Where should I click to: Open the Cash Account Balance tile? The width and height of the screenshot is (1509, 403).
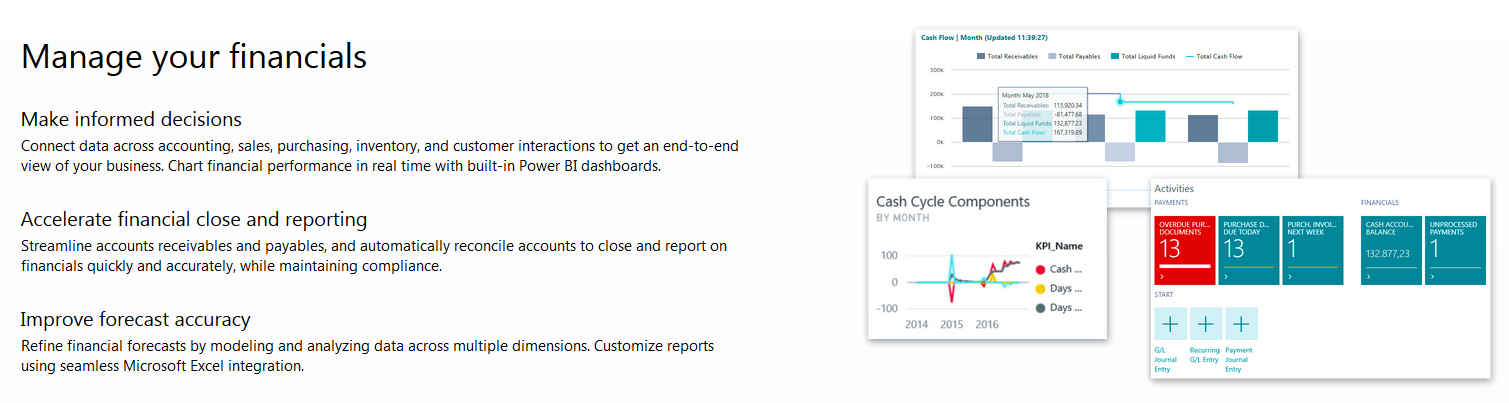[x=1391, y=250]
